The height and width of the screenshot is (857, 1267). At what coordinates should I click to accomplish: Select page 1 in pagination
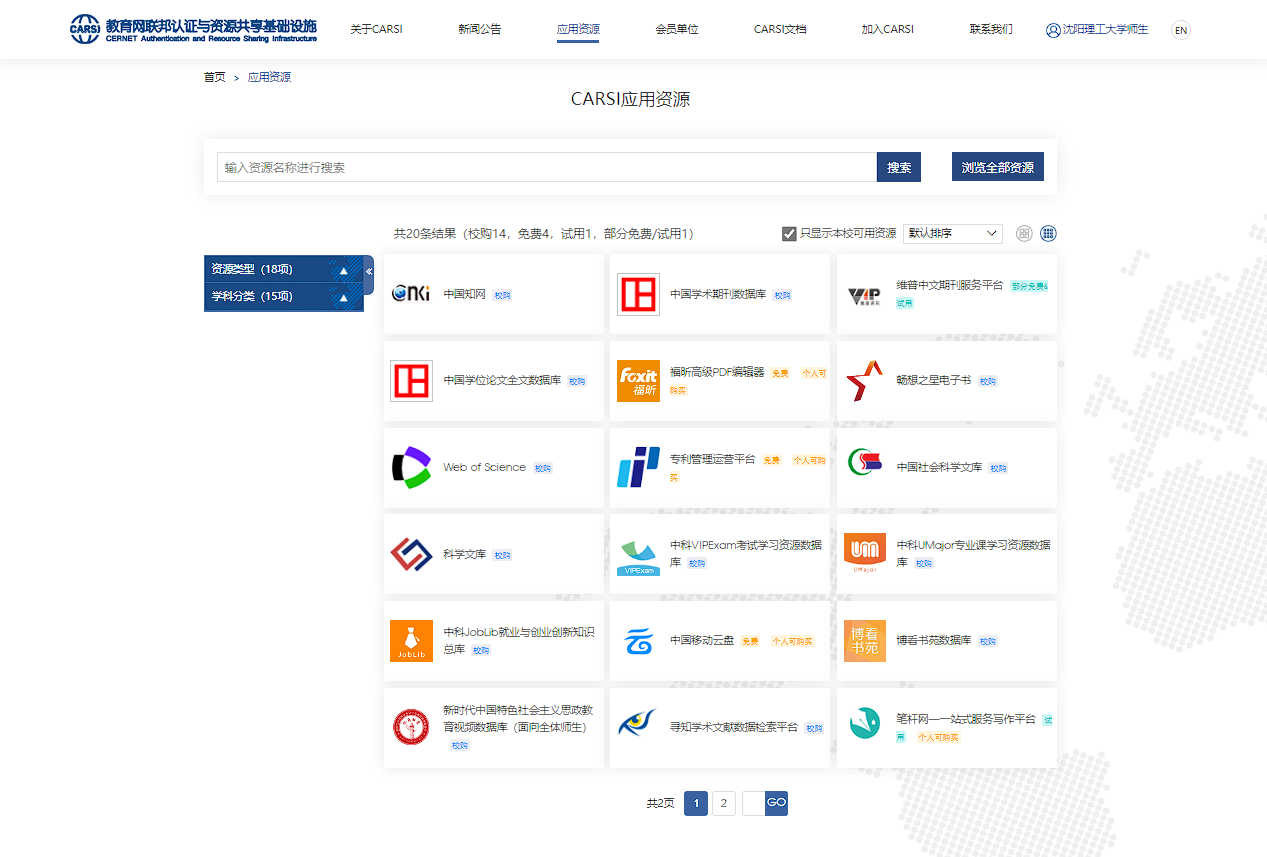pyautogui.click(x=696, y=803)
